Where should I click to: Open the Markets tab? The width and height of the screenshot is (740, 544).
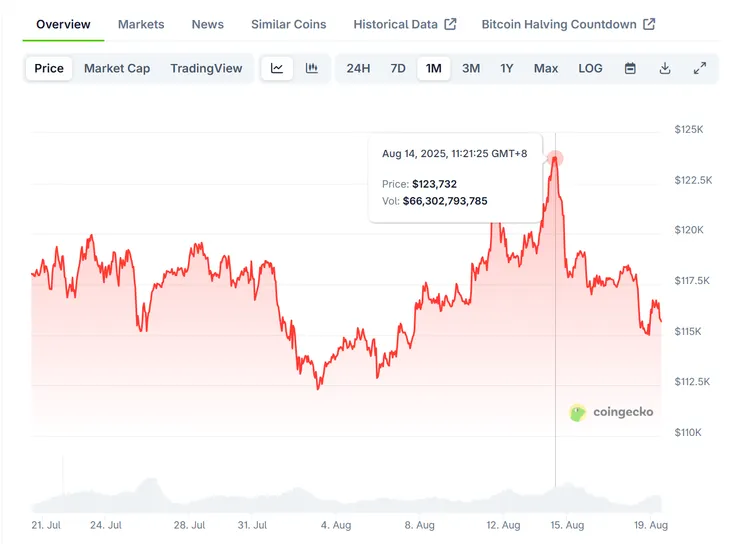coord(141,24)
